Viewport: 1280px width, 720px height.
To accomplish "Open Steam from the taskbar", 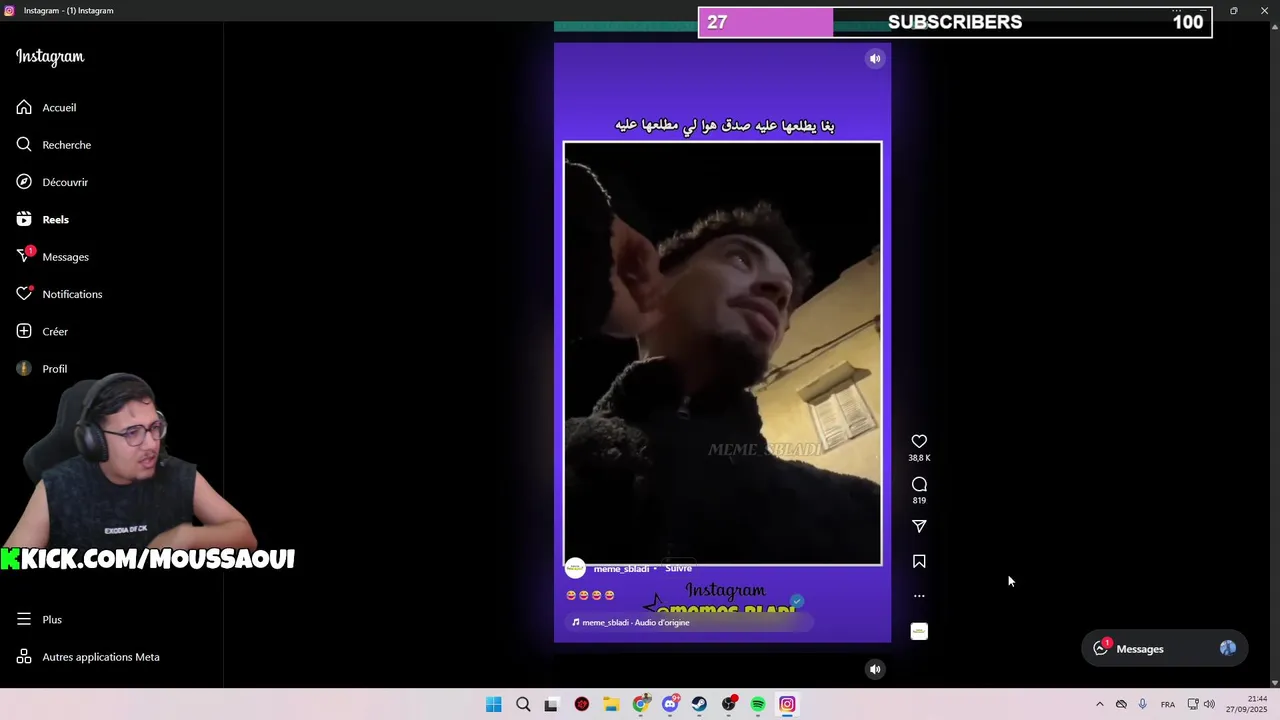I will pos(699,704).
